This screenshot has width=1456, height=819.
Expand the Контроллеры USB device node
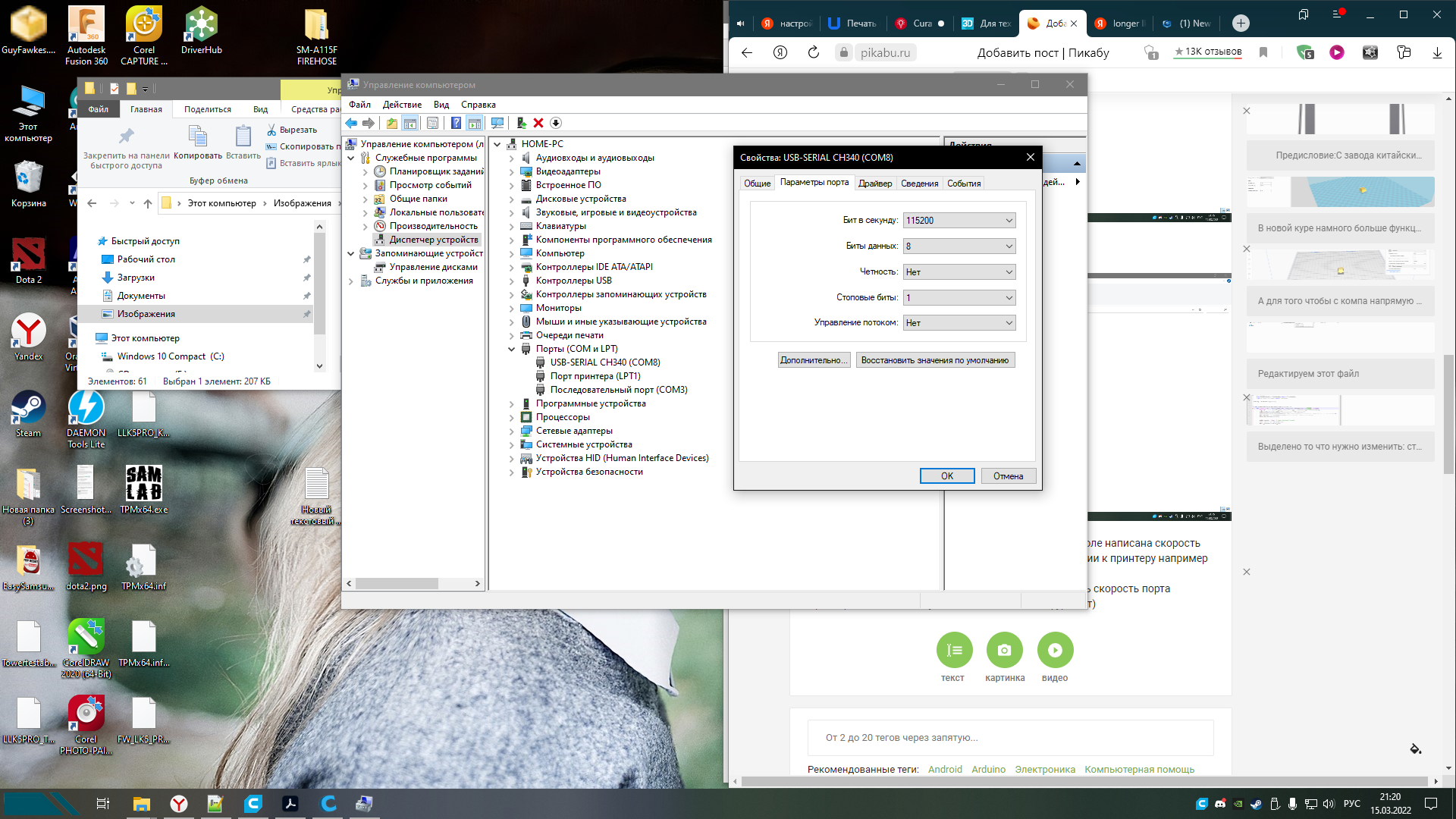tap(511, 281)
